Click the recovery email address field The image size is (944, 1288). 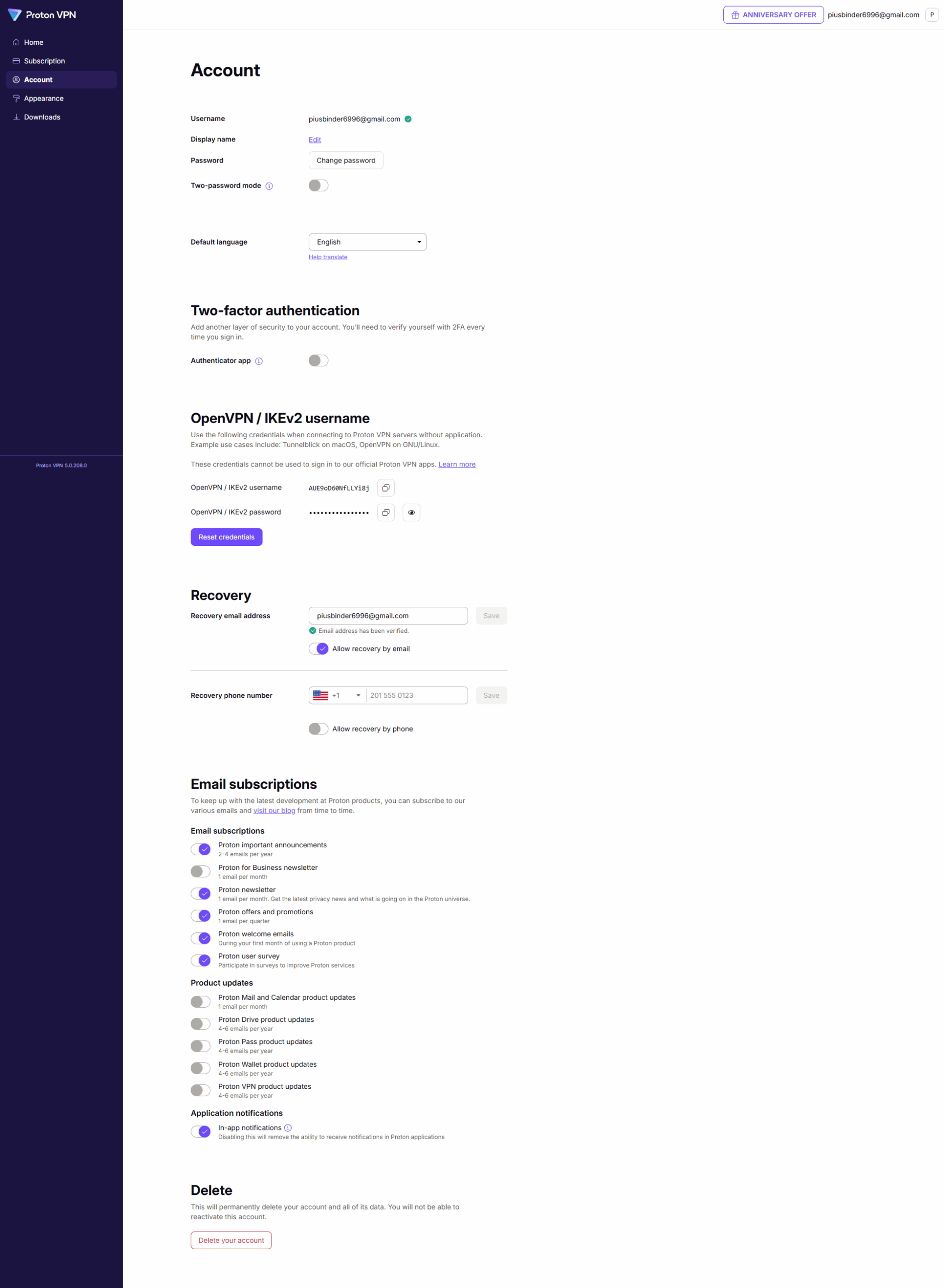pyautogui.click(x=388, y=616)
